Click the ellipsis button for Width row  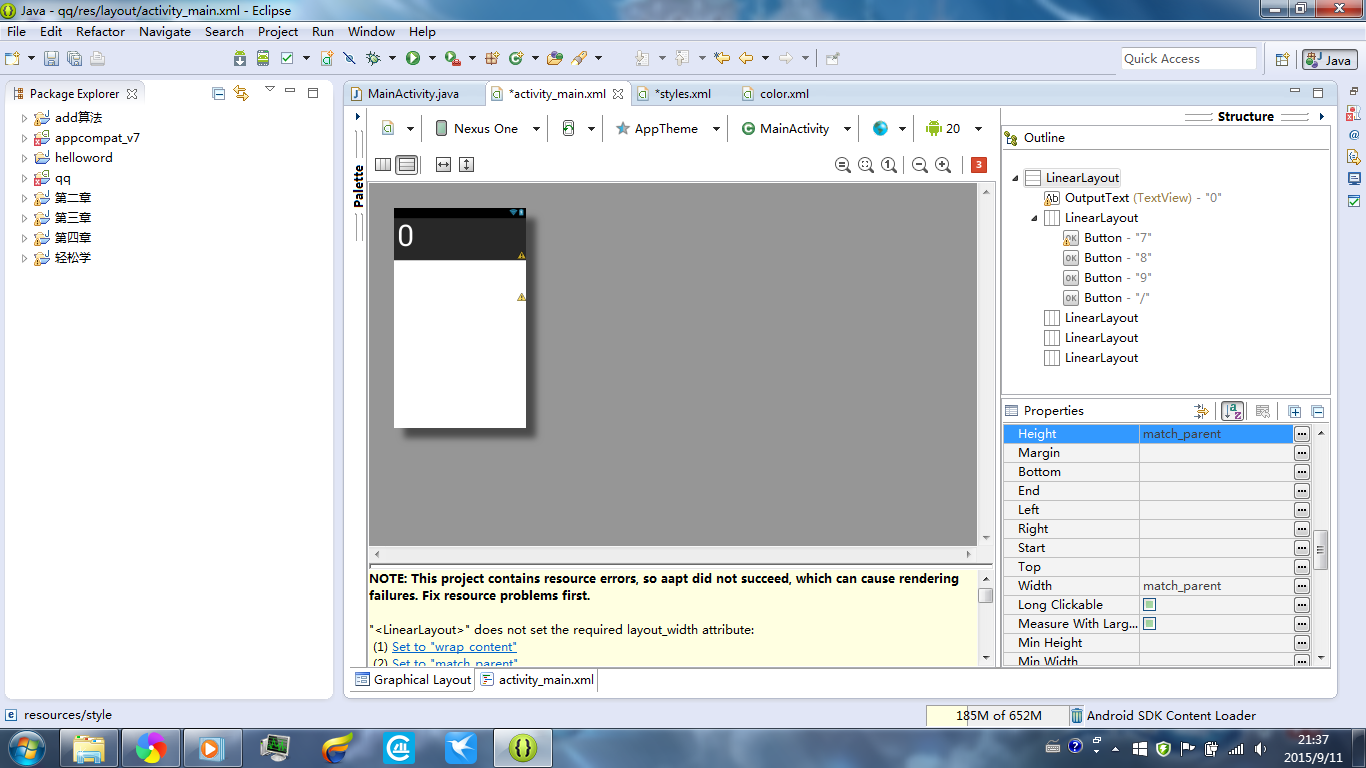(1302, 586)
